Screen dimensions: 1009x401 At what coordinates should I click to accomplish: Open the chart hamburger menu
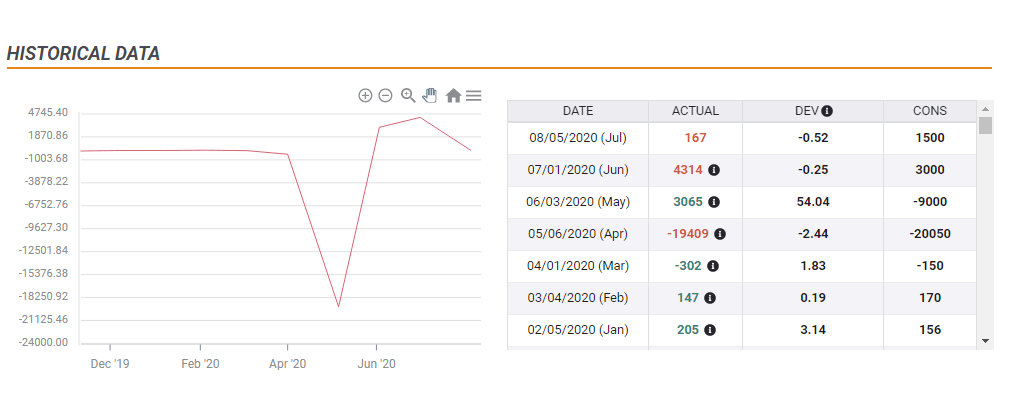(x=474, y=95)
